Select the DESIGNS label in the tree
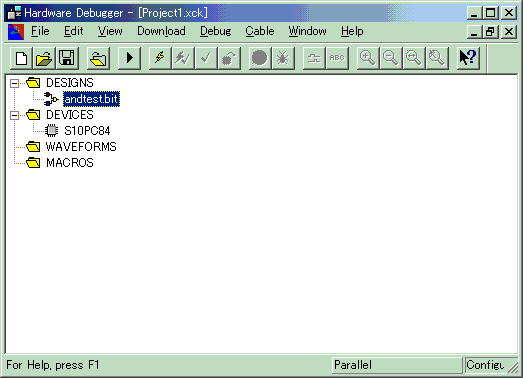523x378 pixels. (x=70, y=83)
